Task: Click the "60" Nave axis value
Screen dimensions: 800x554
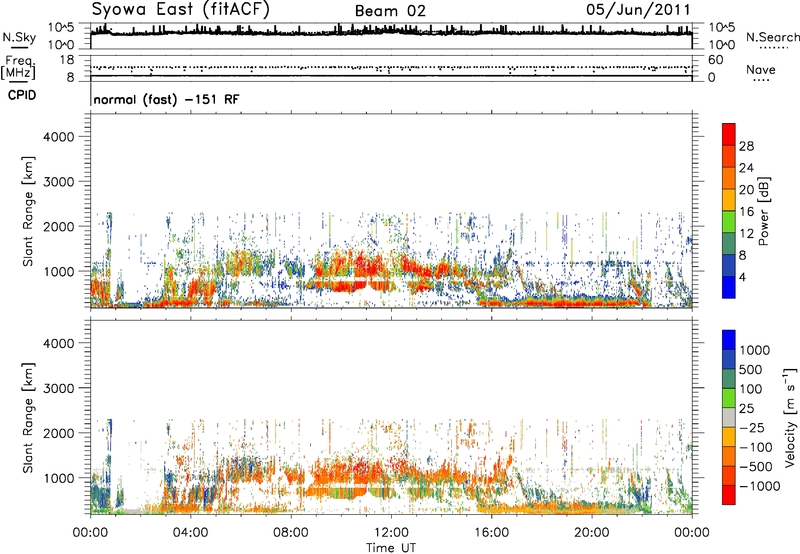Action: pos(715,60)
